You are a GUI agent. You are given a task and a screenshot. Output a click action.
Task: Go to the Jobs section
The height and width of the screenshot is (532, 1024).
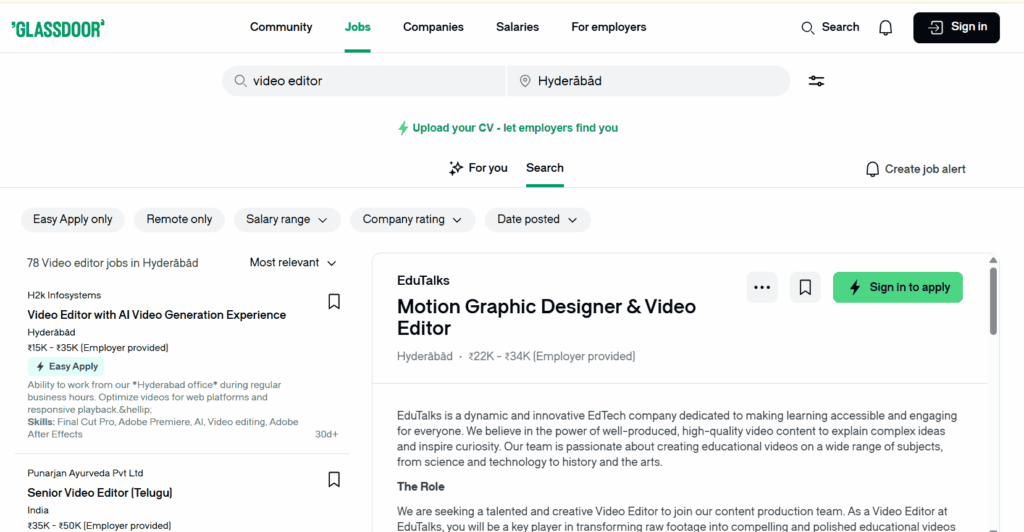(357, 27)
